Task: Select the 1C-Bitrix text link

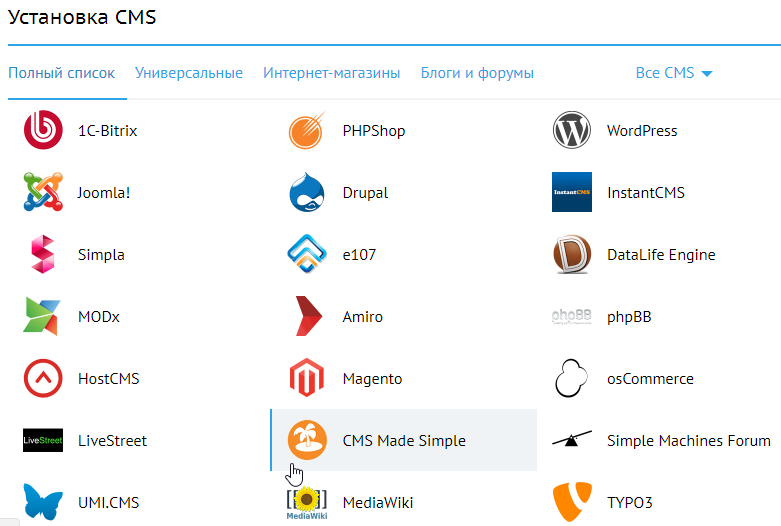Action: click(108, 131)
